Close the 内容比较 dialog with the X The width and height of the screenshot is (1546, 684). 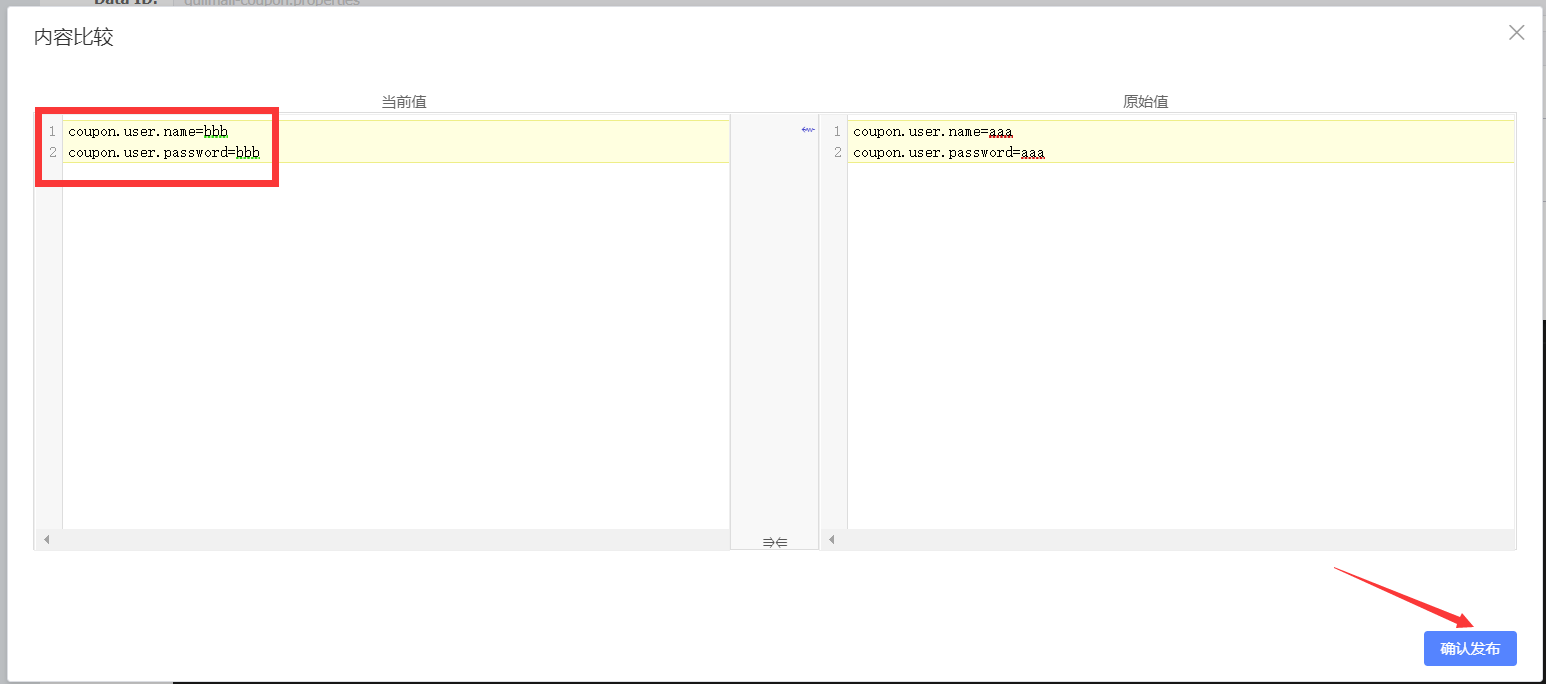coord(1517,32)
